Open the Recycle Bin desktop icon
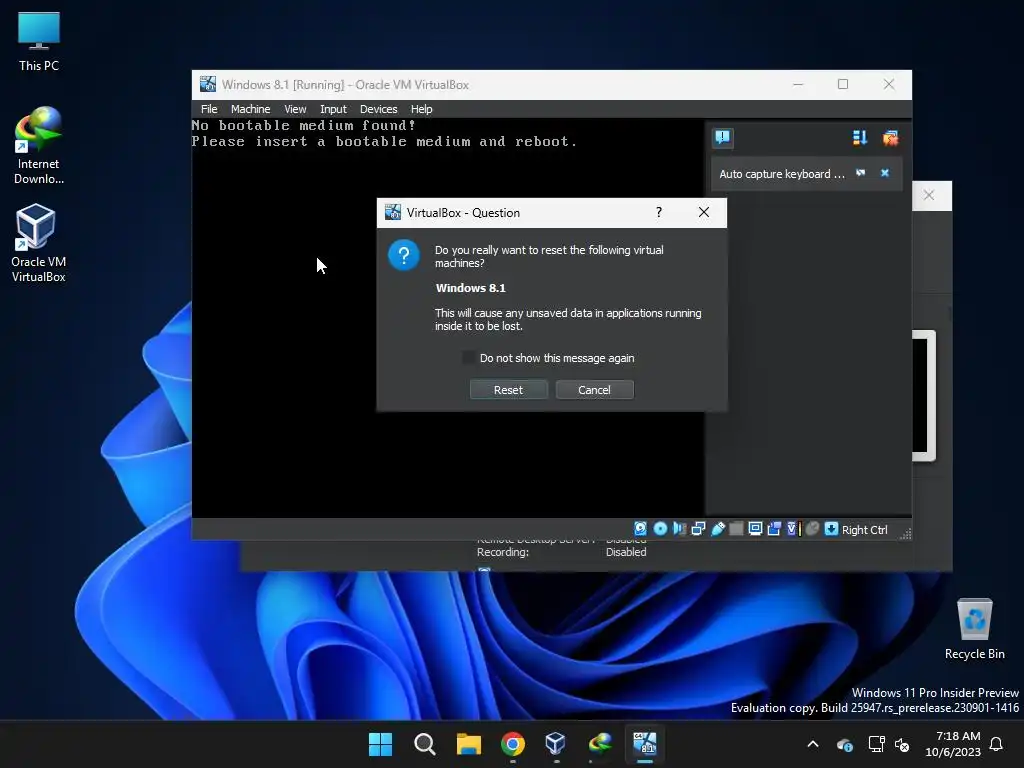 (x=974, y=629)
